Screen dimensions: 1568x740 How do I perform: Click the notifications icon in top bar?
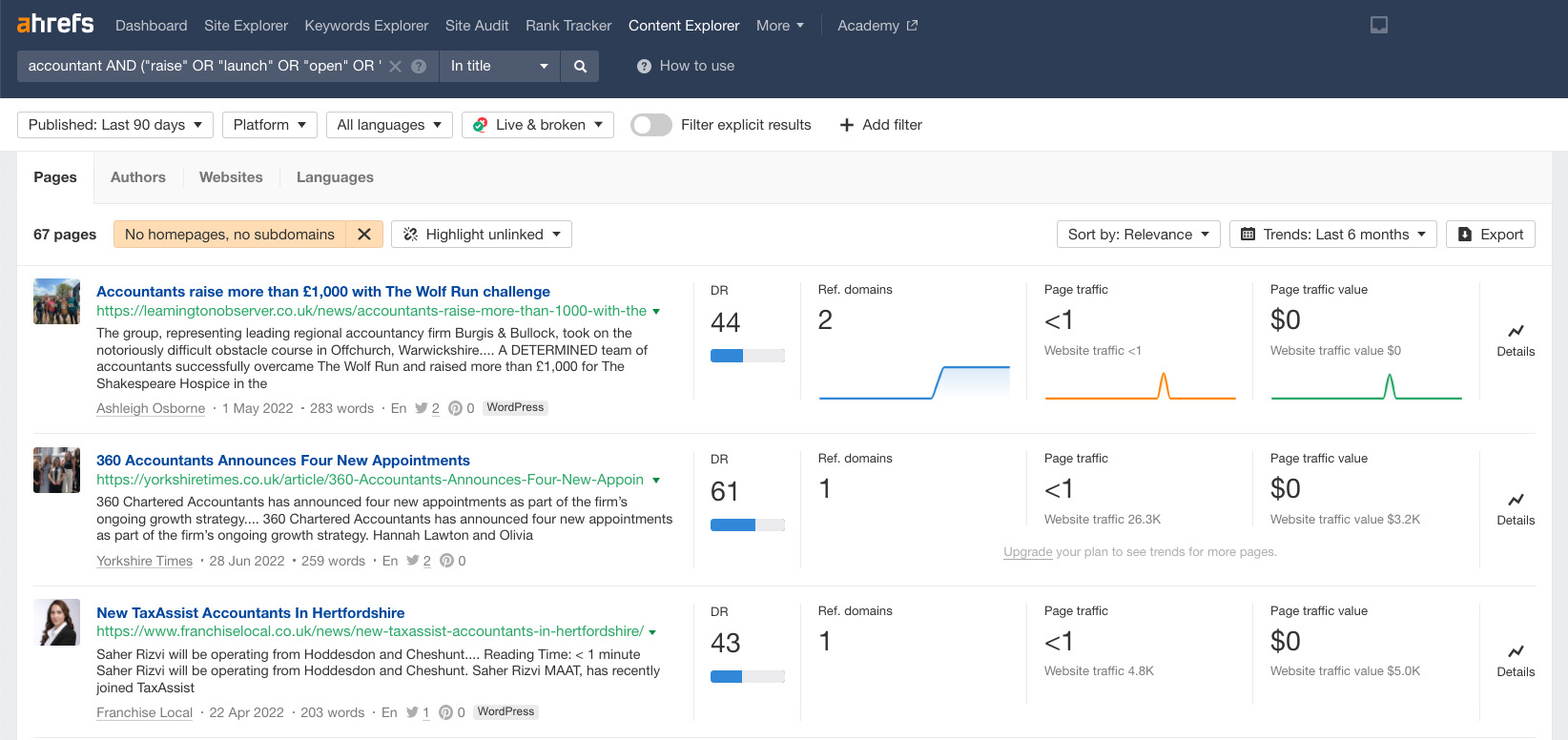1378,26
